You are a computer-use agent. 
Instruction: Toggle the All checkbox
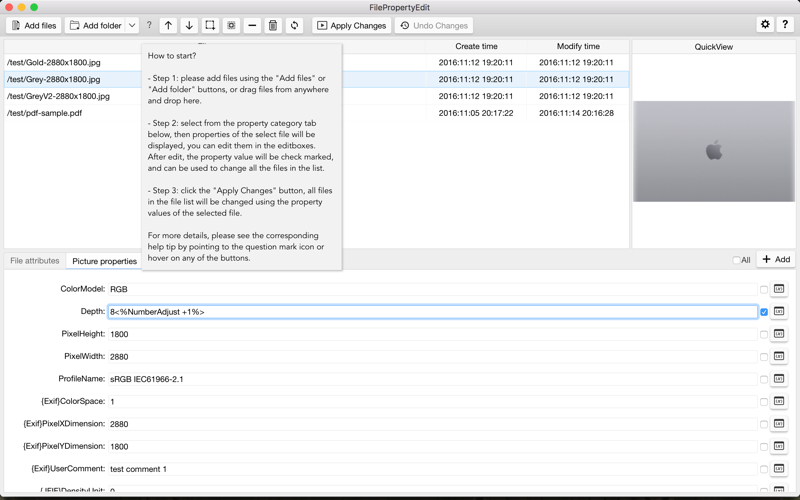736,260
